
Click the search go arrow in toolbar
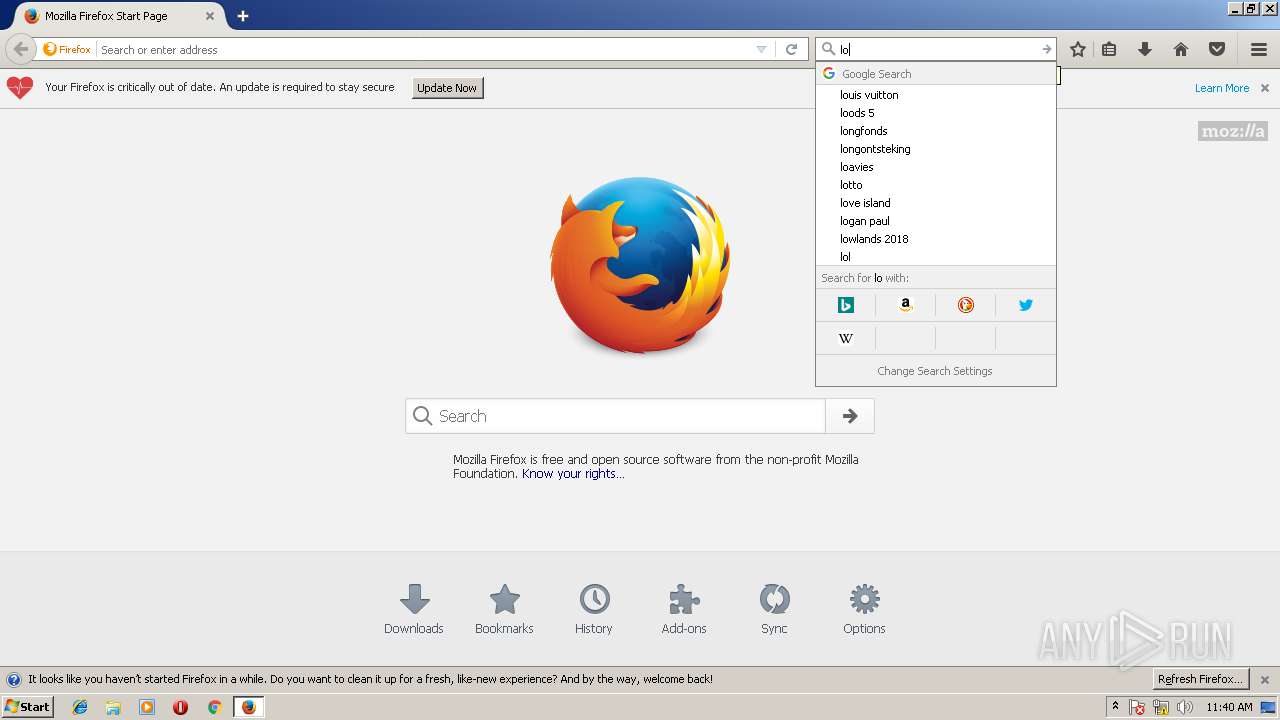1046,49
